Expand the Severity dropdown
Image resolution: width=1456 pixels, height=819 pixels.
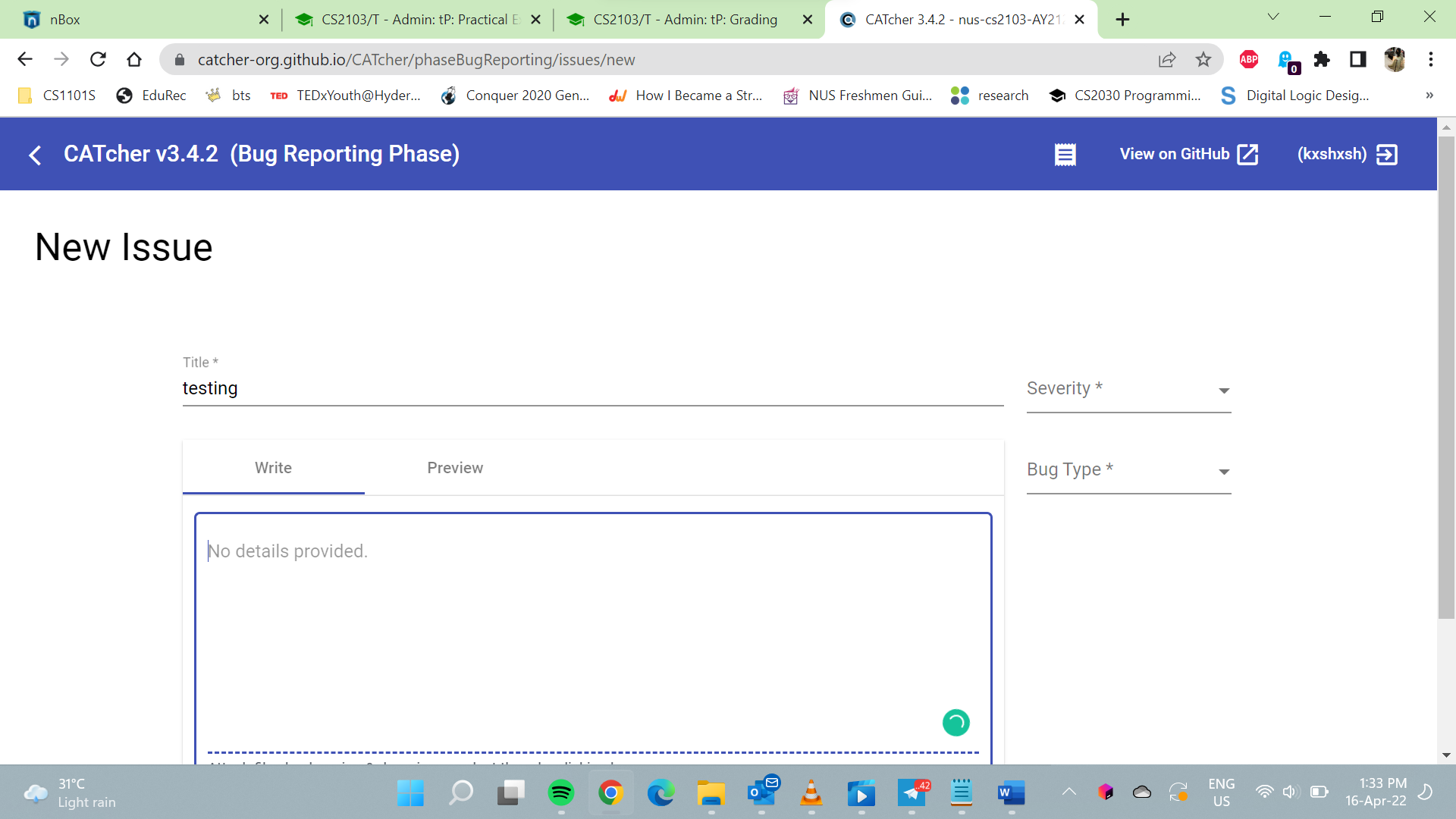[1128, 390]
